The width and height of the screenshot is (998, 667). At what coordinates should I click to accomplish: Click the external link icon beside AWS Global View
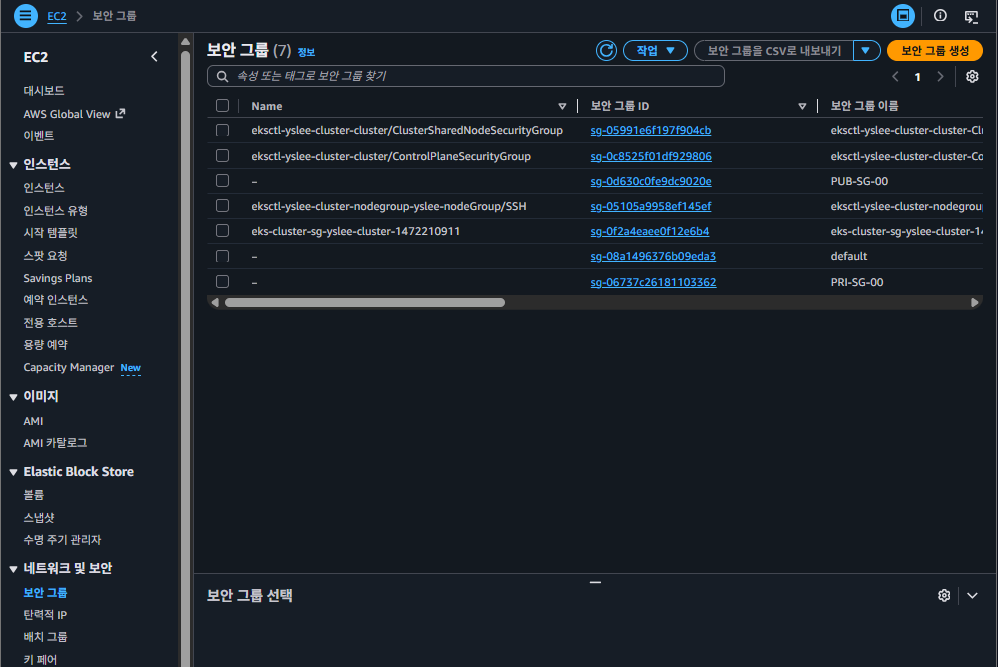point(120,113)
